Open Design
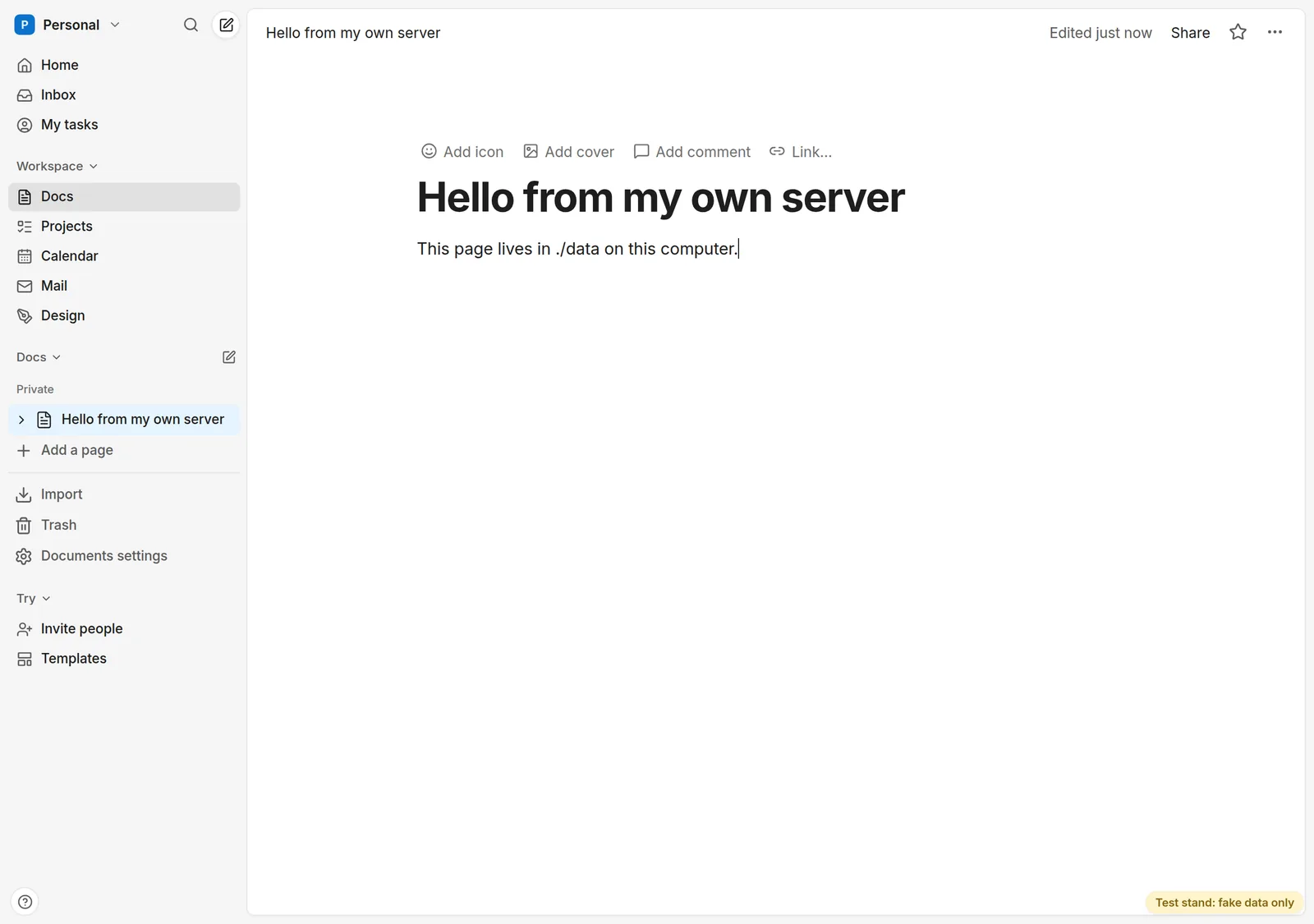Image resolution: width=1314 pixels, height=924 pixels. point(124,315)
